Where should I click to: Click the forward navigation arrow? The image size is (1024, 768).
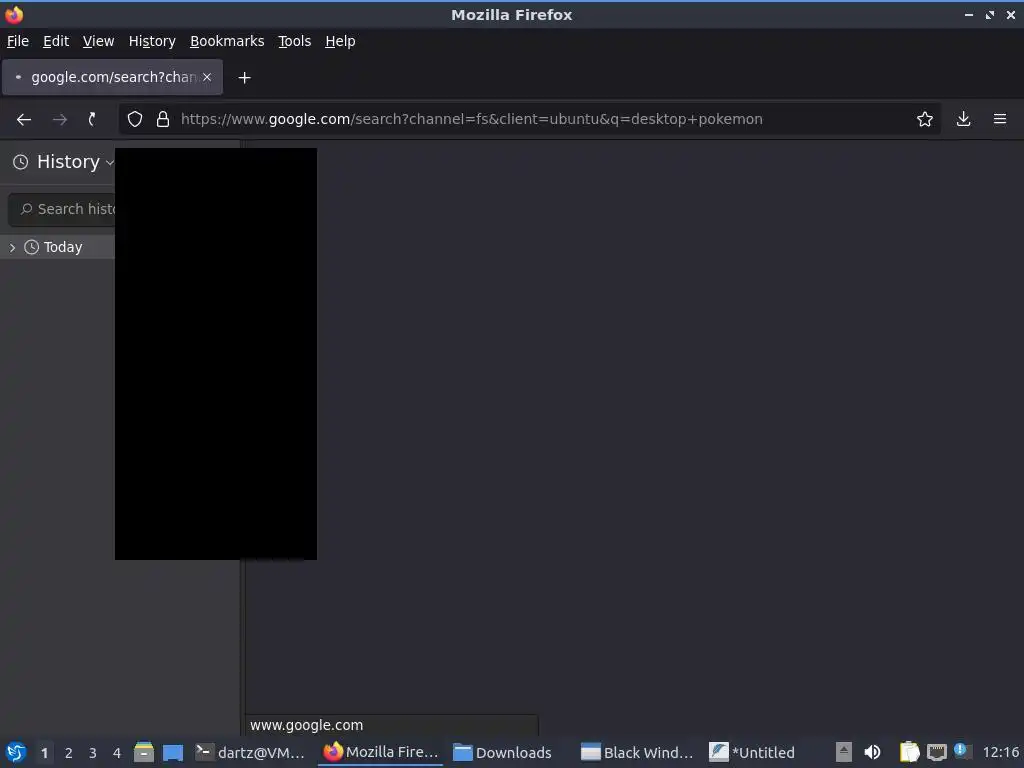click(59, 119)
